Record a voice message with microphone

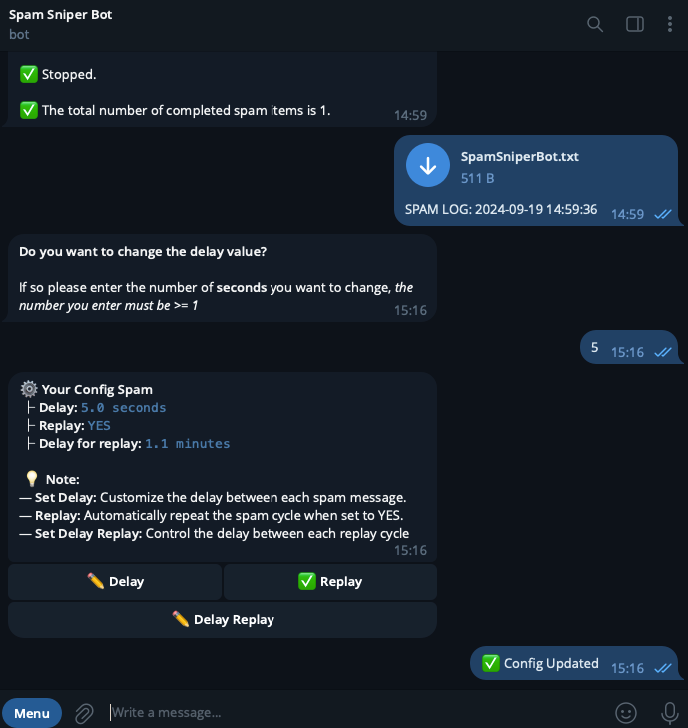point(670,713)
